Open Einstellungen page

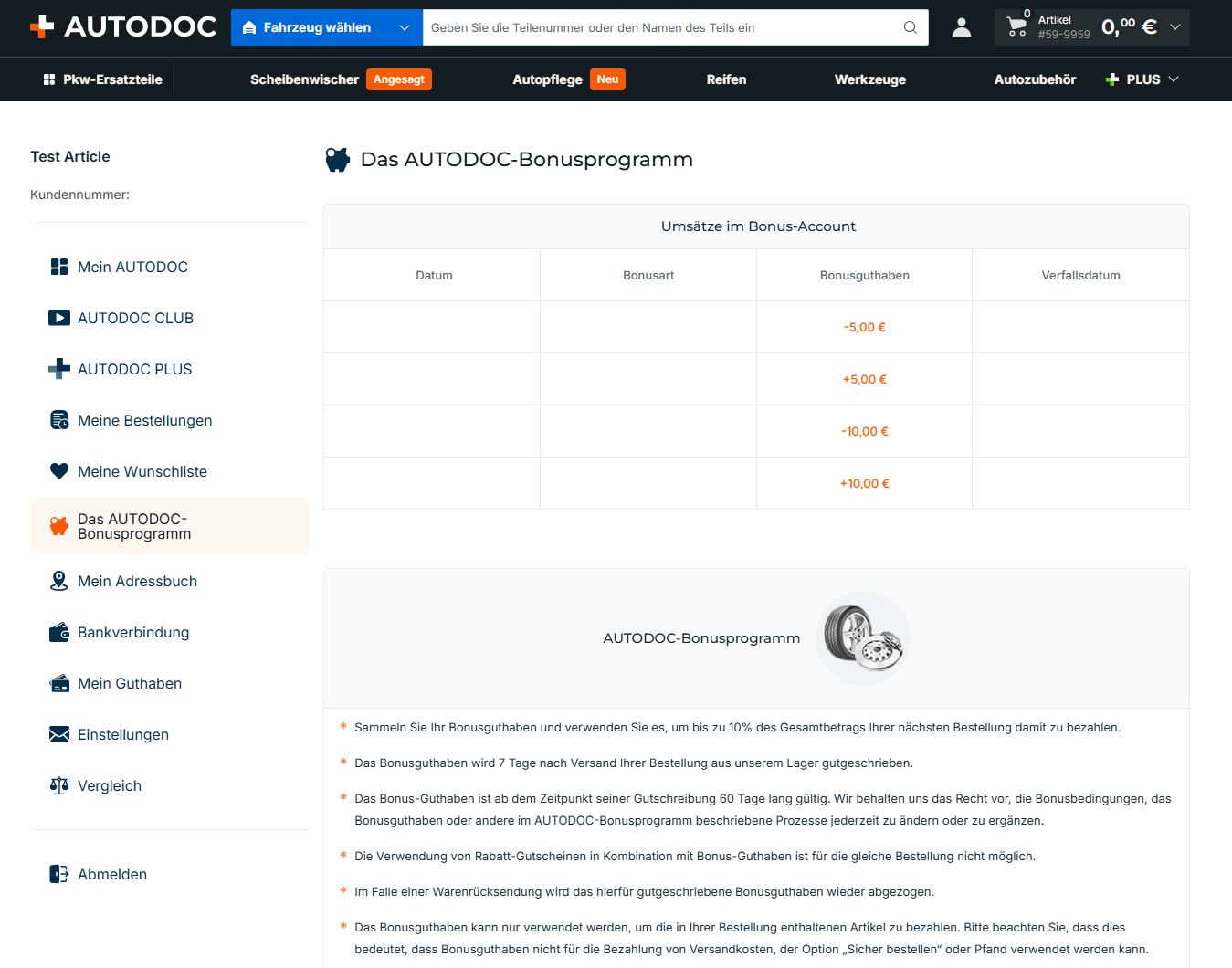(x=123, y=734)
